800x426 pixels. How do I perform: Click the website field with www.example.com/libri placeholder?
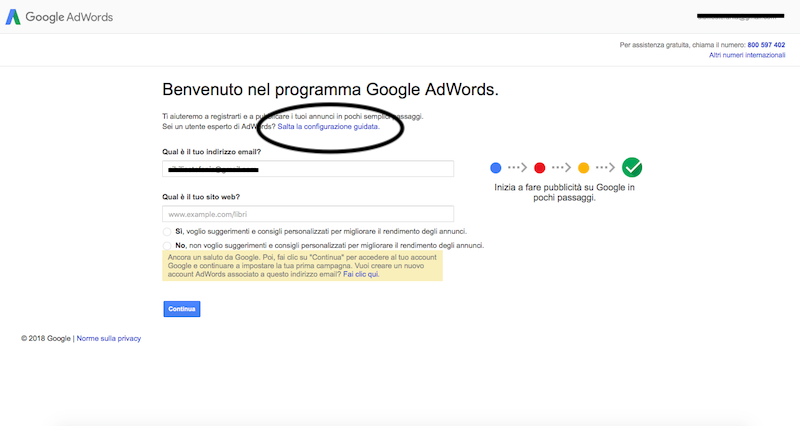coord(307,214)
